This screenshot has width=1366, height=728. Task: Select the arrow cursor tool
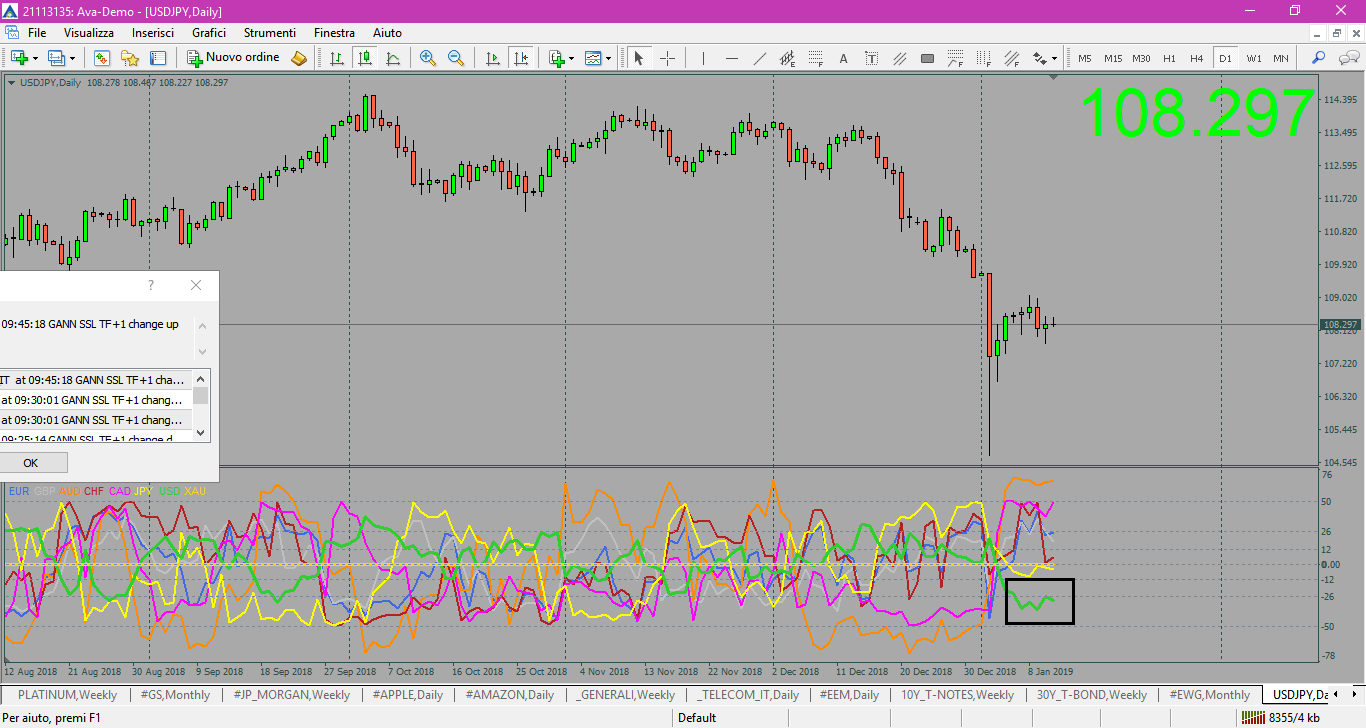point(639,58)
